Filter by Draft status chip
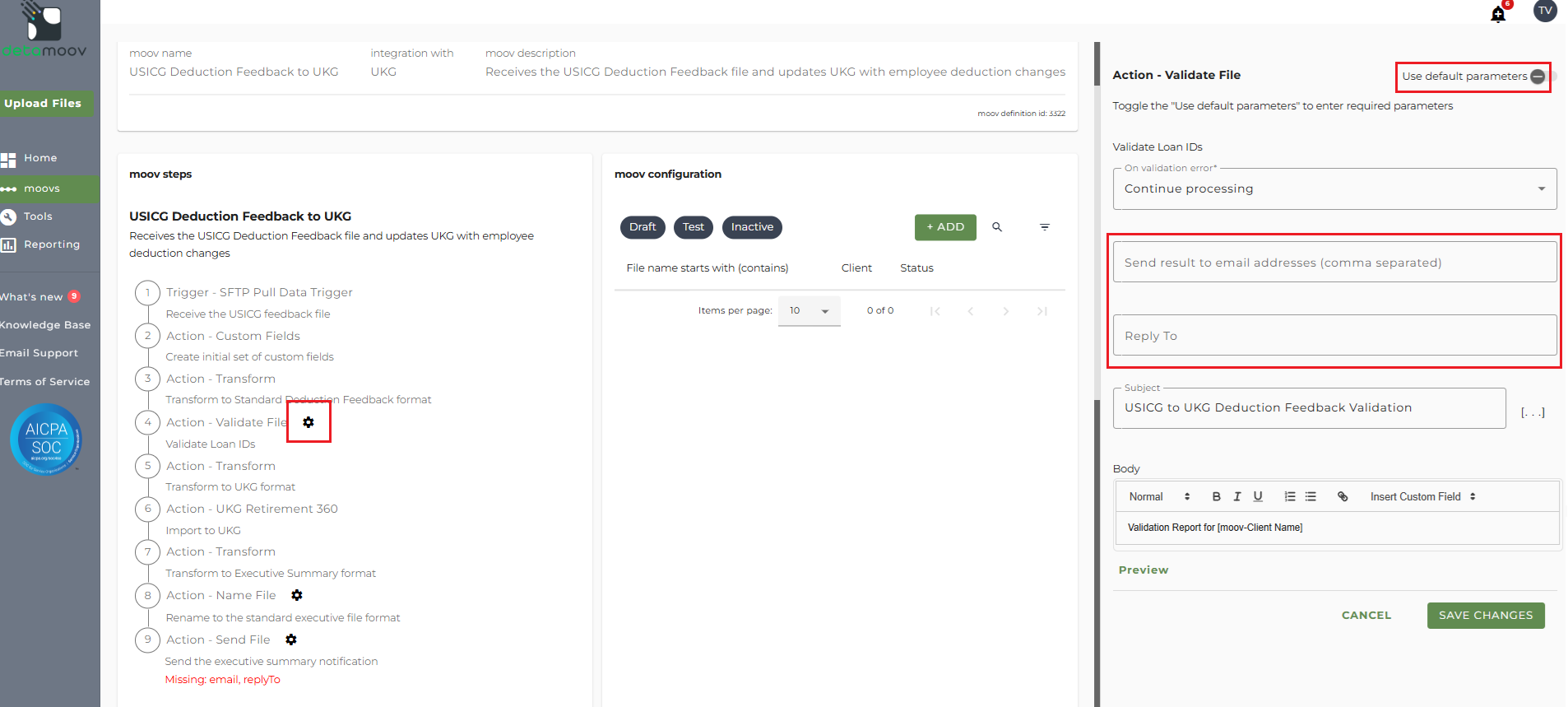The image size is (1568, 707). click(643, 227)
